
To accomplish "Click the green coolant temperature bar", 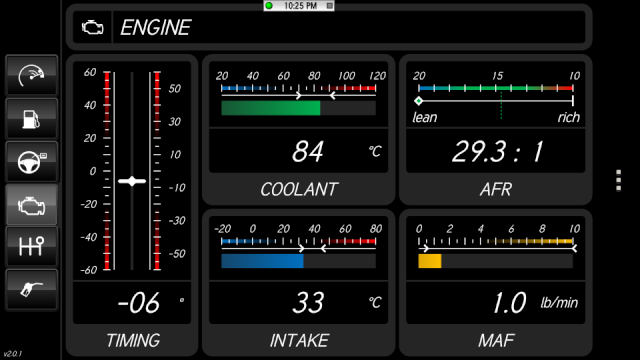I will 271,108.
